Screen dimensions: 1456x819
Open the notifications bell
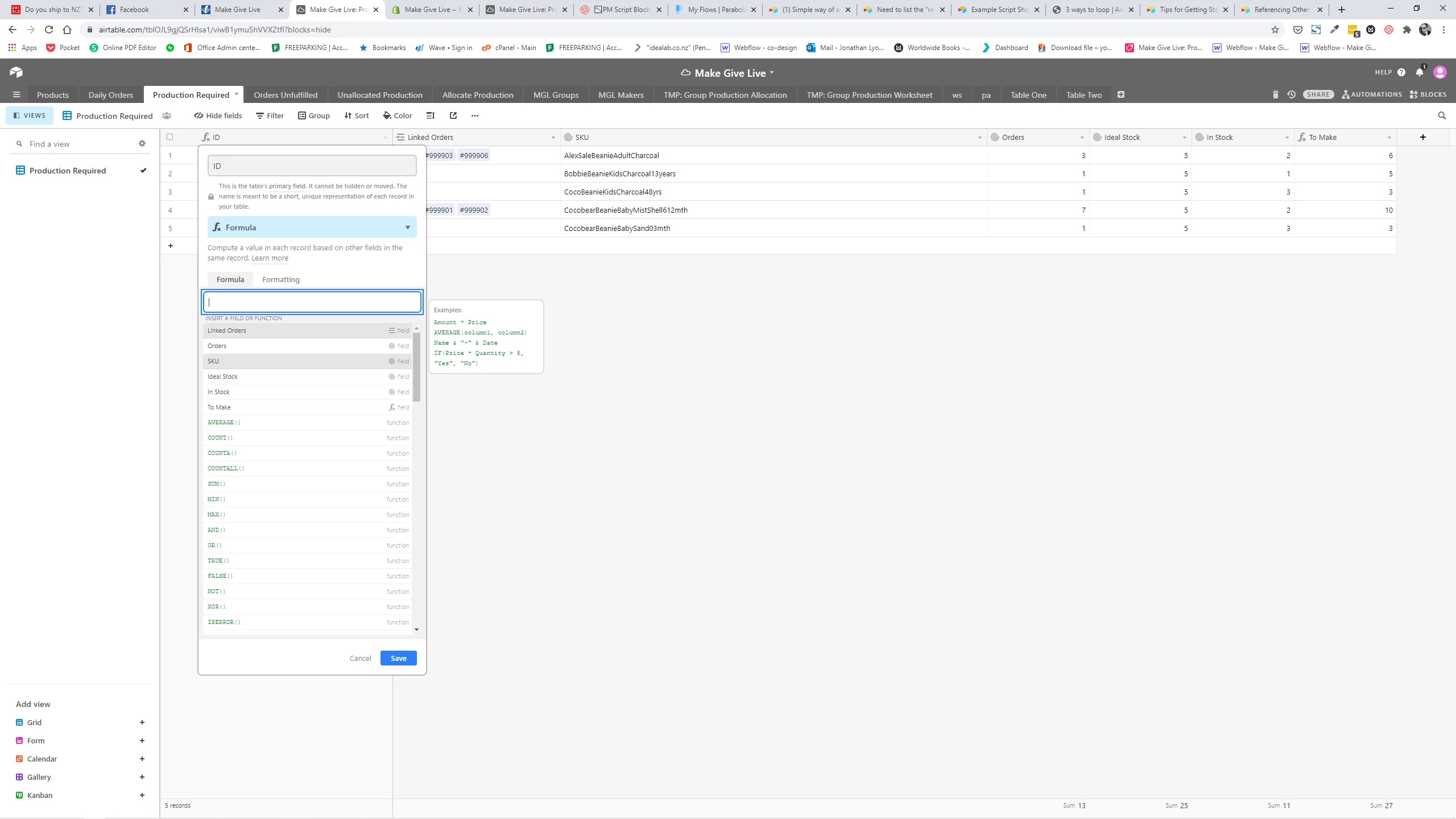[1420, 72]
